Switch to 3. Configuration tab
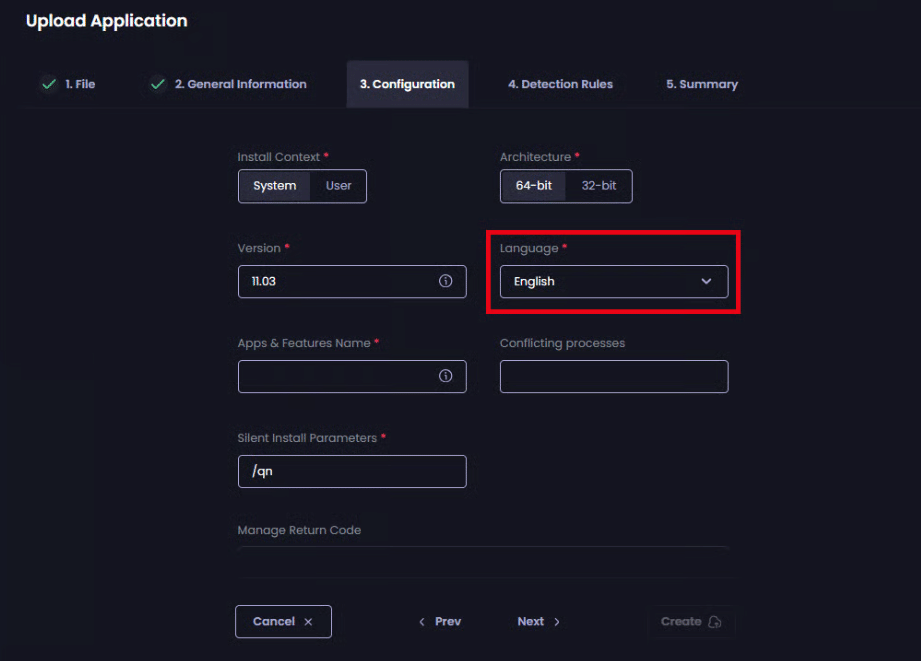 click(407, 84)
